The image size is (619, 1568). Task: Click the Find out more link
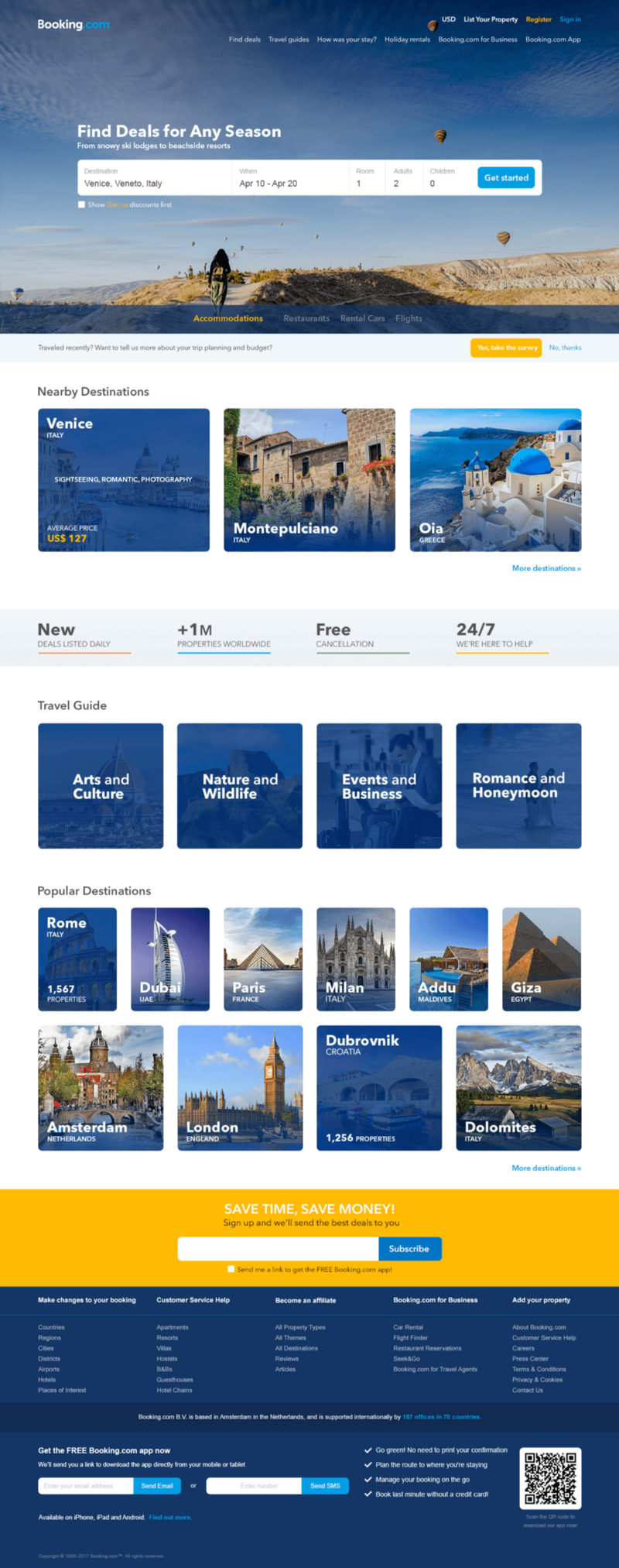(x=170, y=1517)
